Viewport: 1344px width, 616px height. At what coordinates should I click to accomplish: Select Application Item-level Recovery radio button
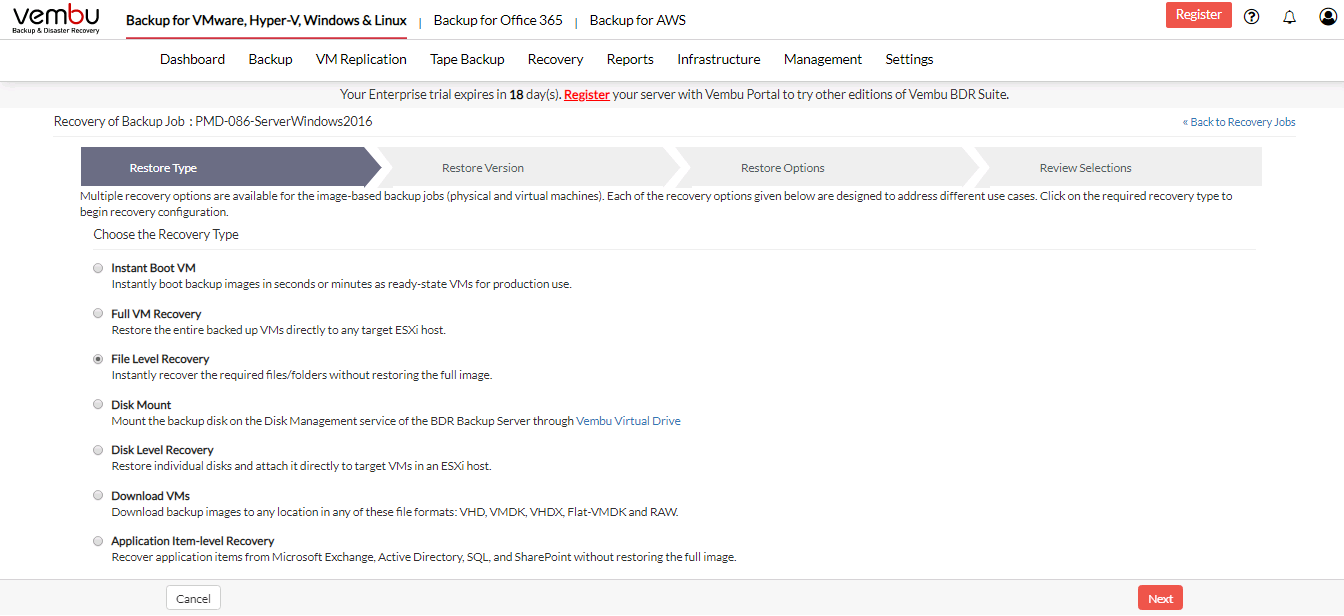[98, 541]
